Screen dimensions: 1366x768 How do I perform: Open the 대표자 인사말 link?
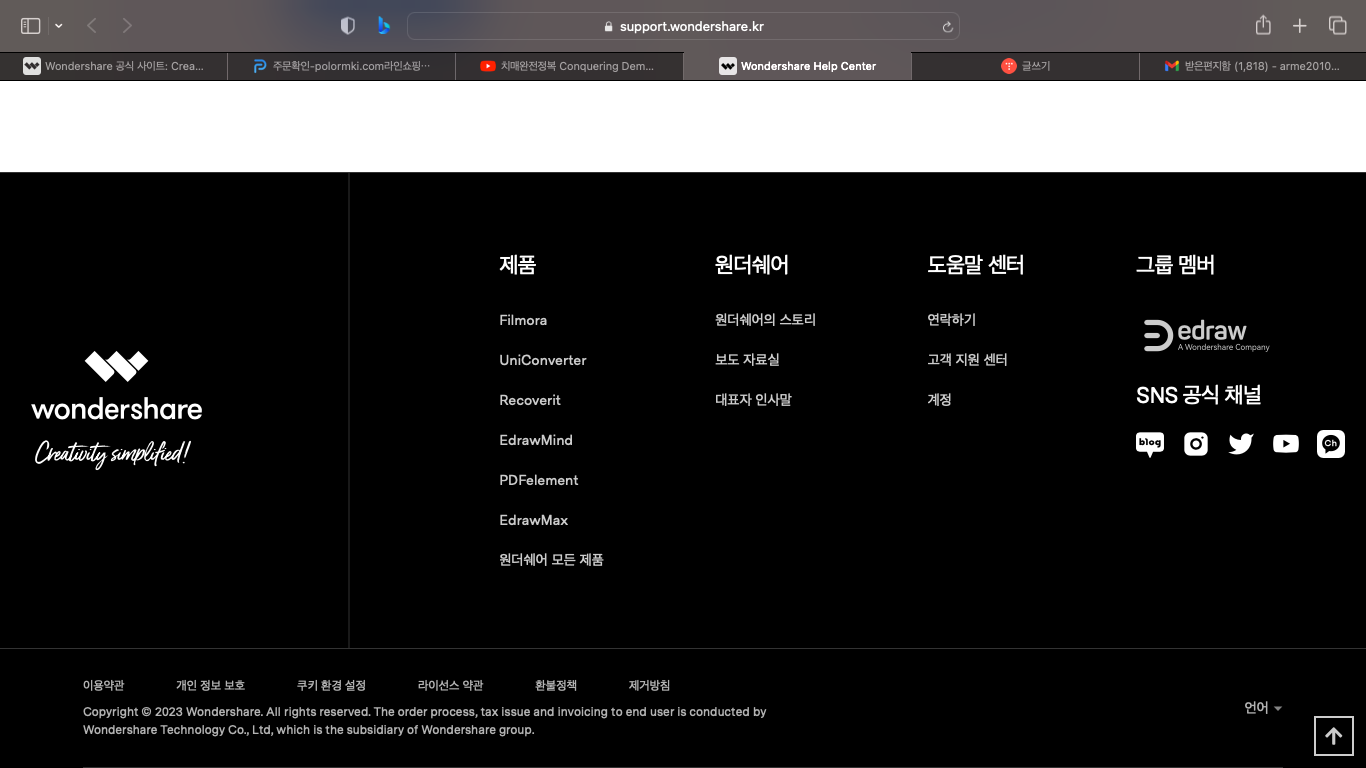click(753, 400)
